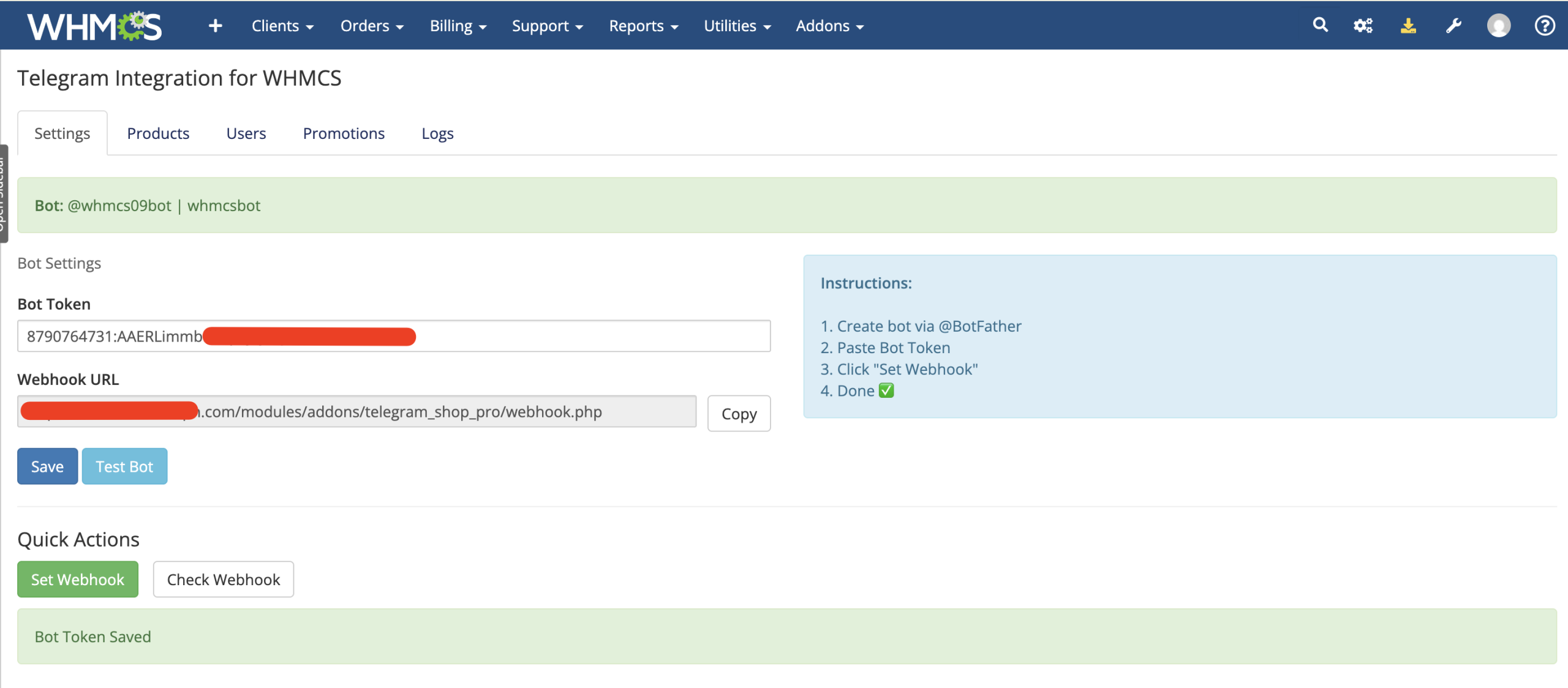Screen dimensions: 1568x688
Task: Expand the Clients menu
Action: (x=282, y=26)
